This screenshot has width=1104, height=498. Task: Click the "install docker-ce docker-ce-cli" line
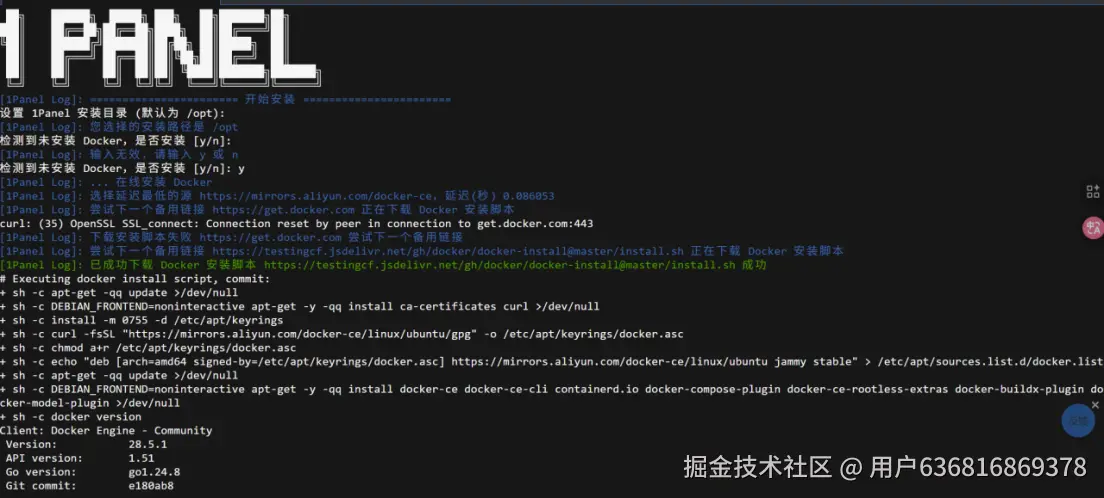(551, 389)
